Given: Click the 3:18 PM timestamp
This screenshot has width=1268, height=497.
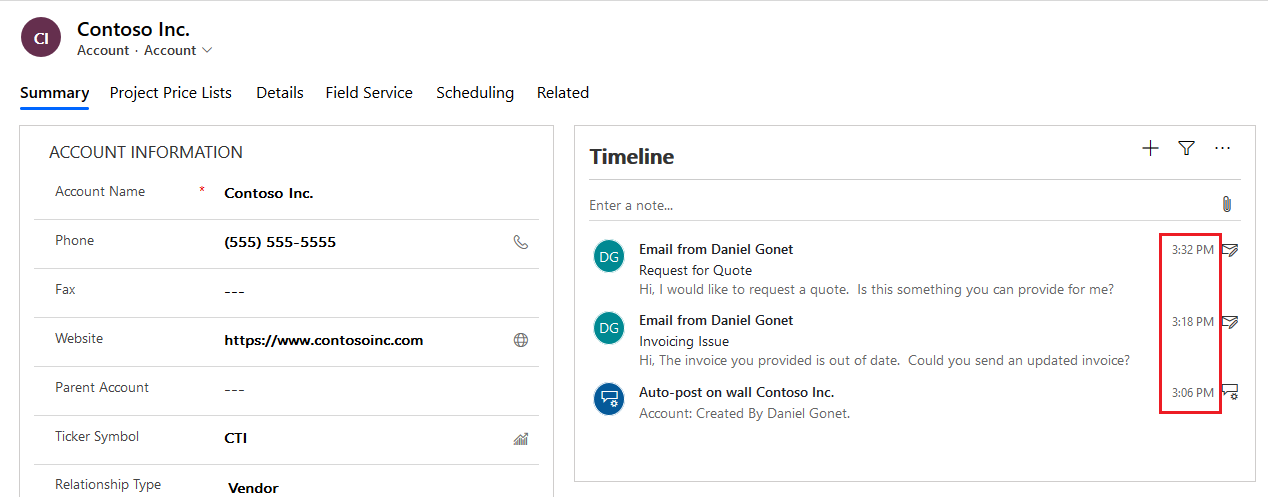Looking at the screenshot, I should point(1193,321).
